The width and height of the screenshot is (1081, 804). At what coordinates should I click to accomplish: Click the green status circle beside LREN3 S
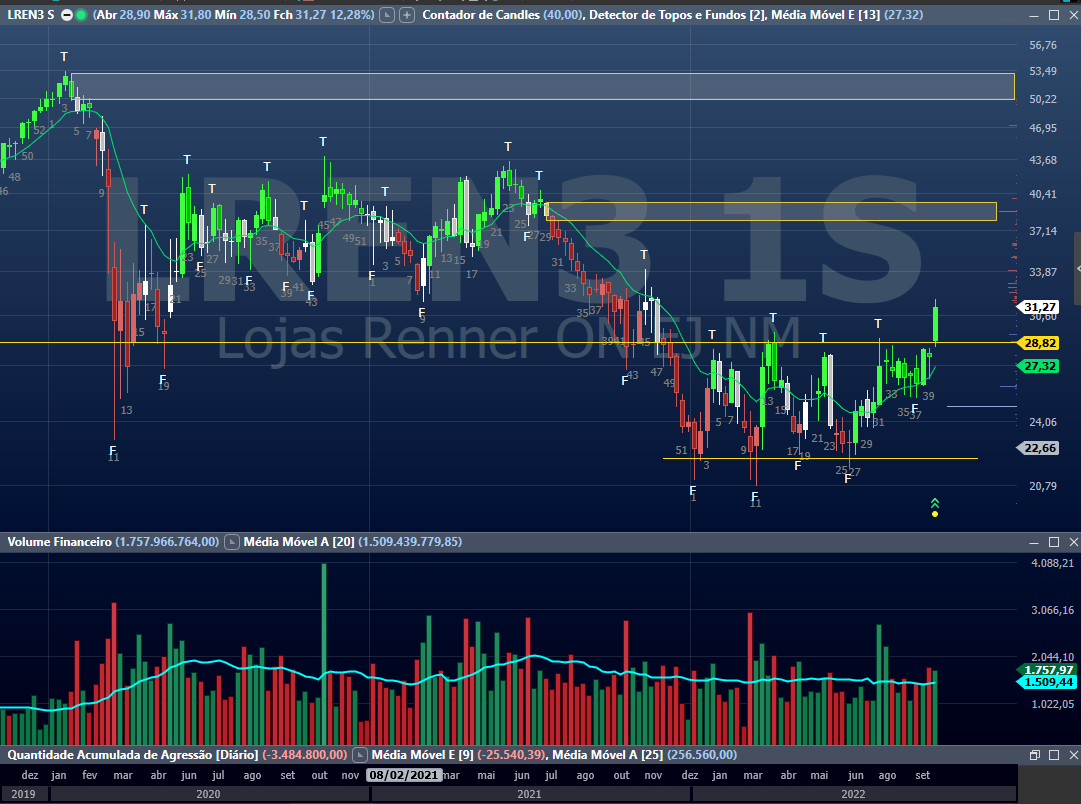(81, 14)
